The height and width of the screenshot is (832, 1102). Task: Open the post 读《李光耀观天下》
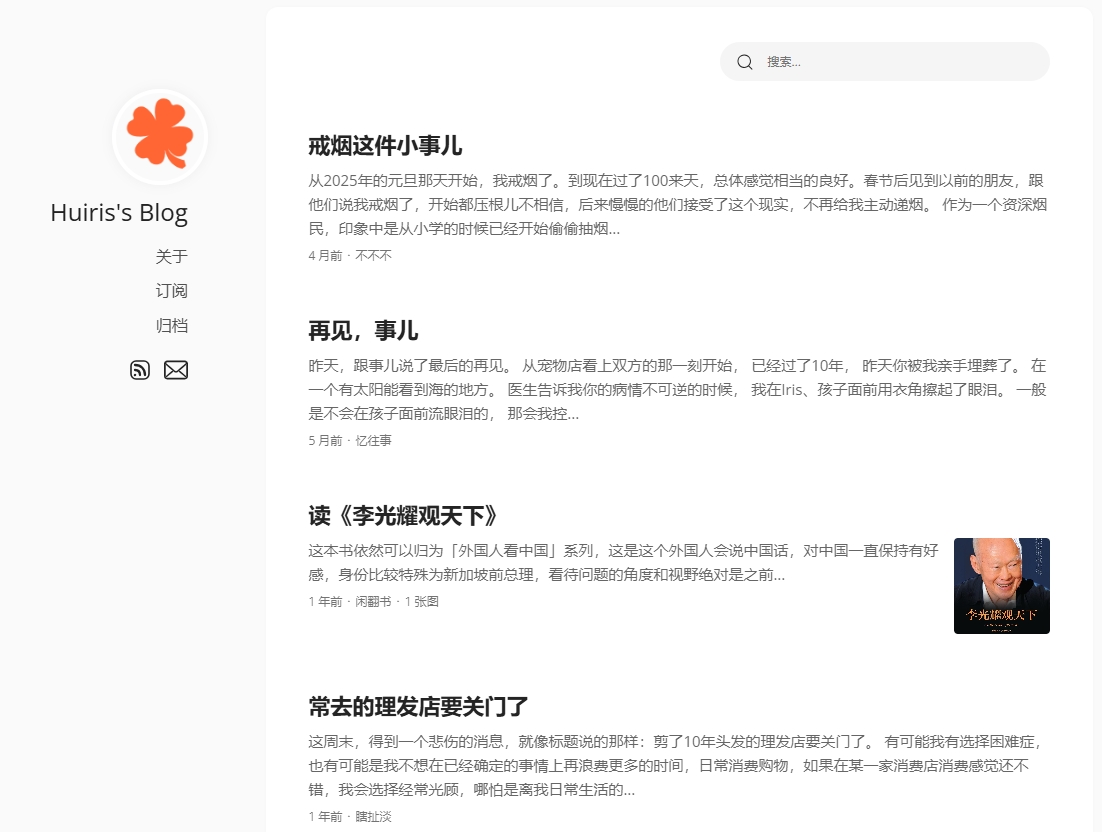pyautogui.click(x=402, y=516)
